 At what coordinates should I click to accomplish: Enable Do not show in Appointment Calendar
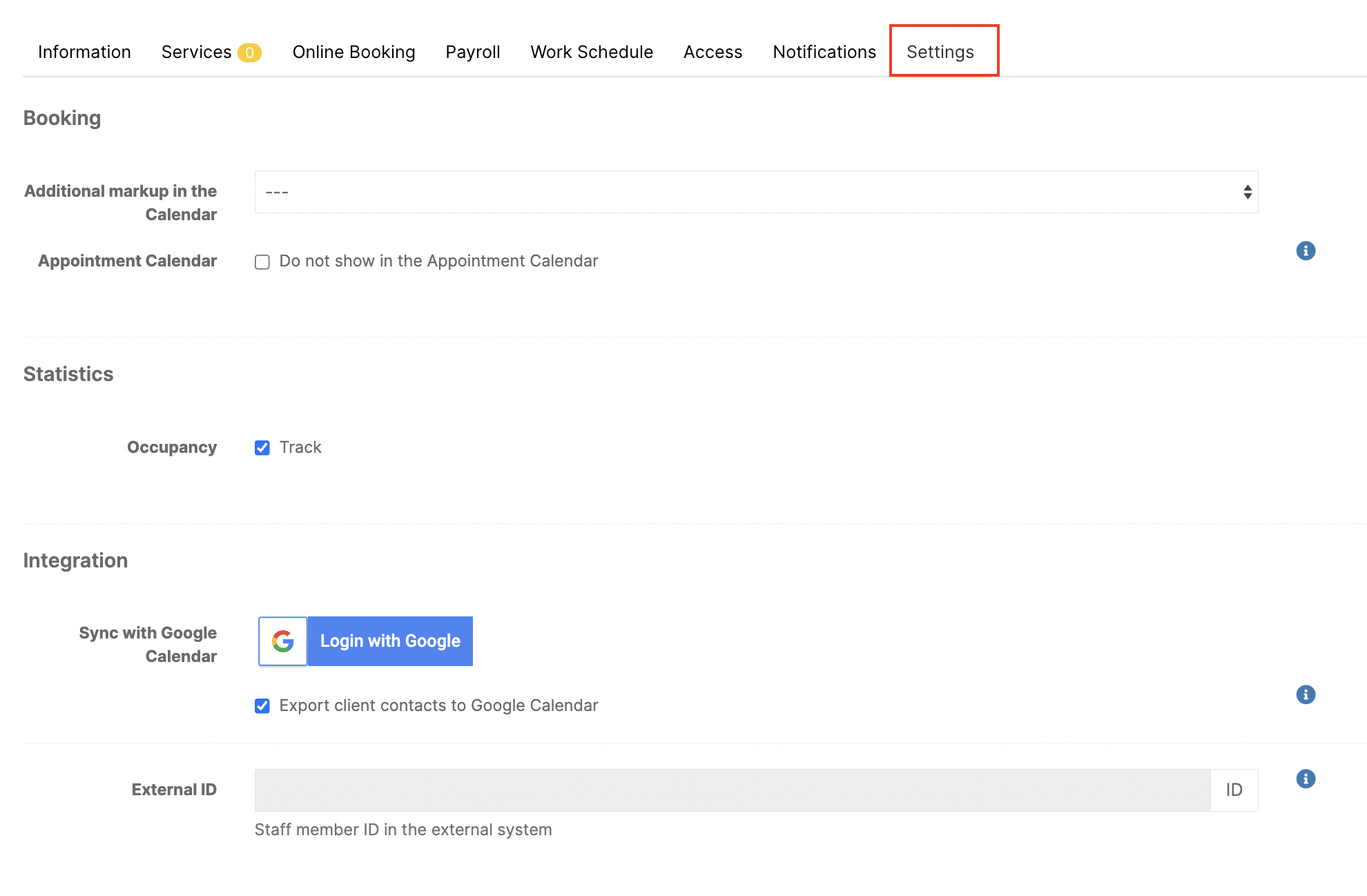click(262, 262)
